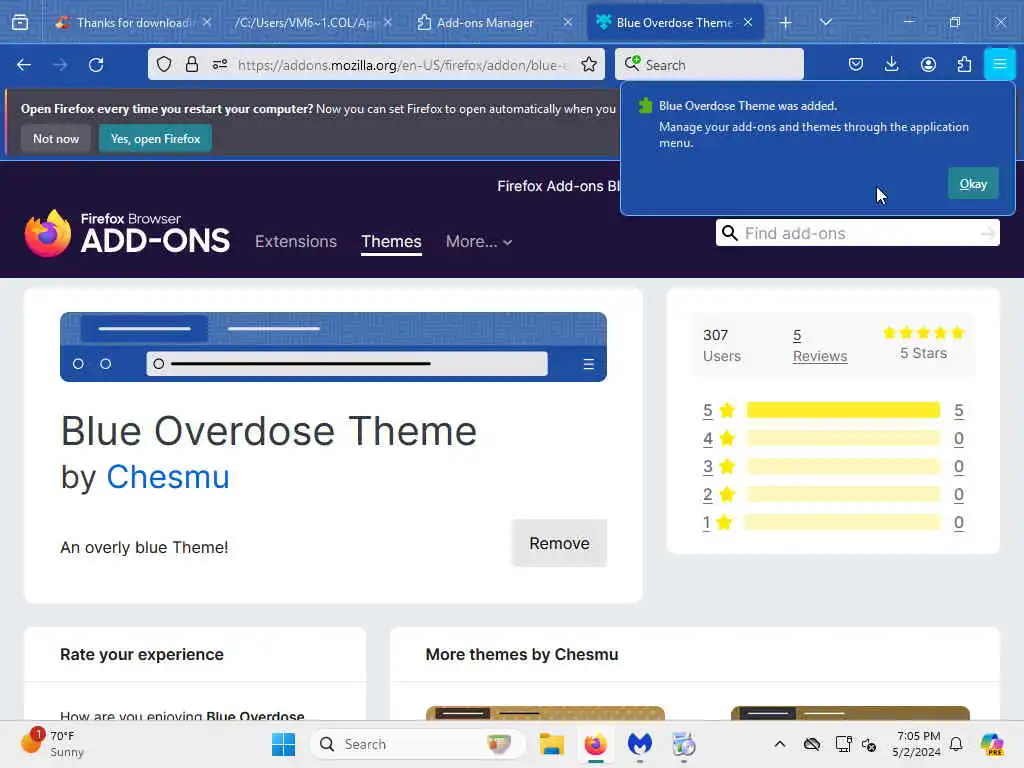Open Firefox View icon in tab strip
1024x768 pixels.
click(x=20, y=23)
